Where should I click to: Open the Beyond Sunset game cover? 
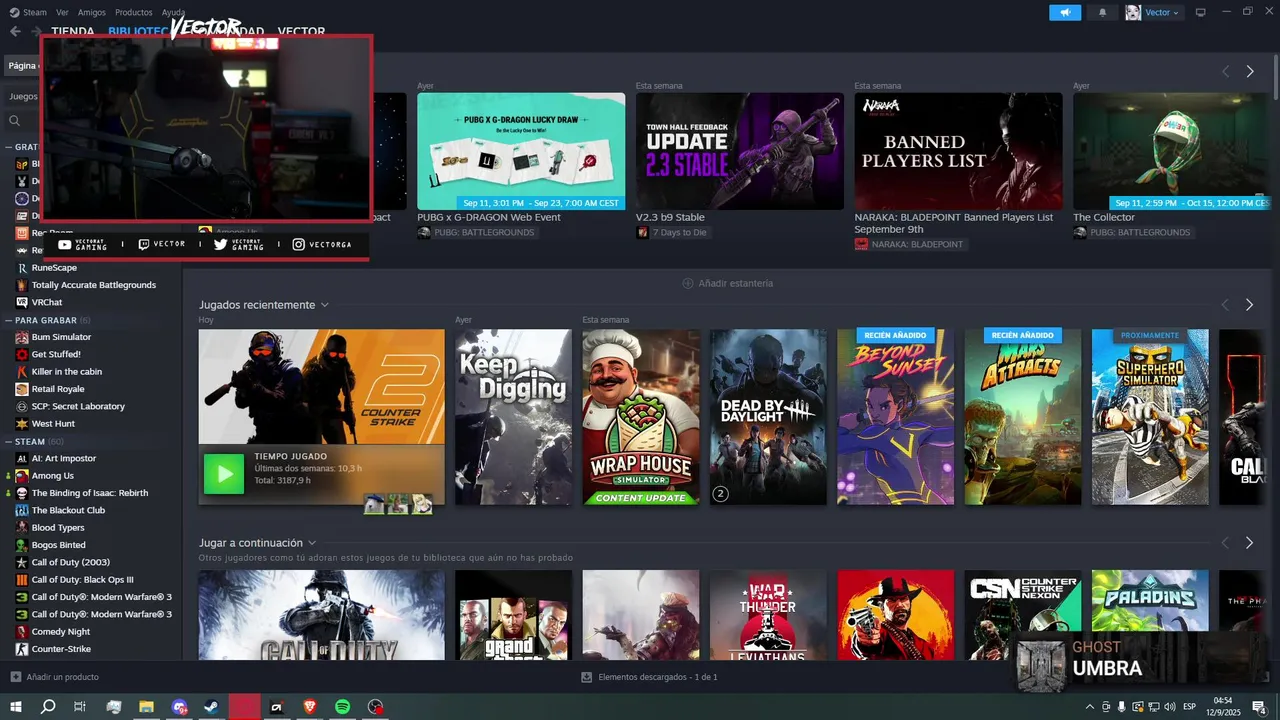(895, 417)
